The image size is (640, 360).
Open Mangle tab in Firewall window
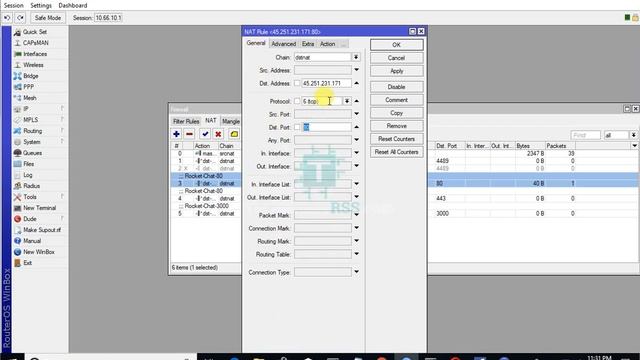(231, 121)
